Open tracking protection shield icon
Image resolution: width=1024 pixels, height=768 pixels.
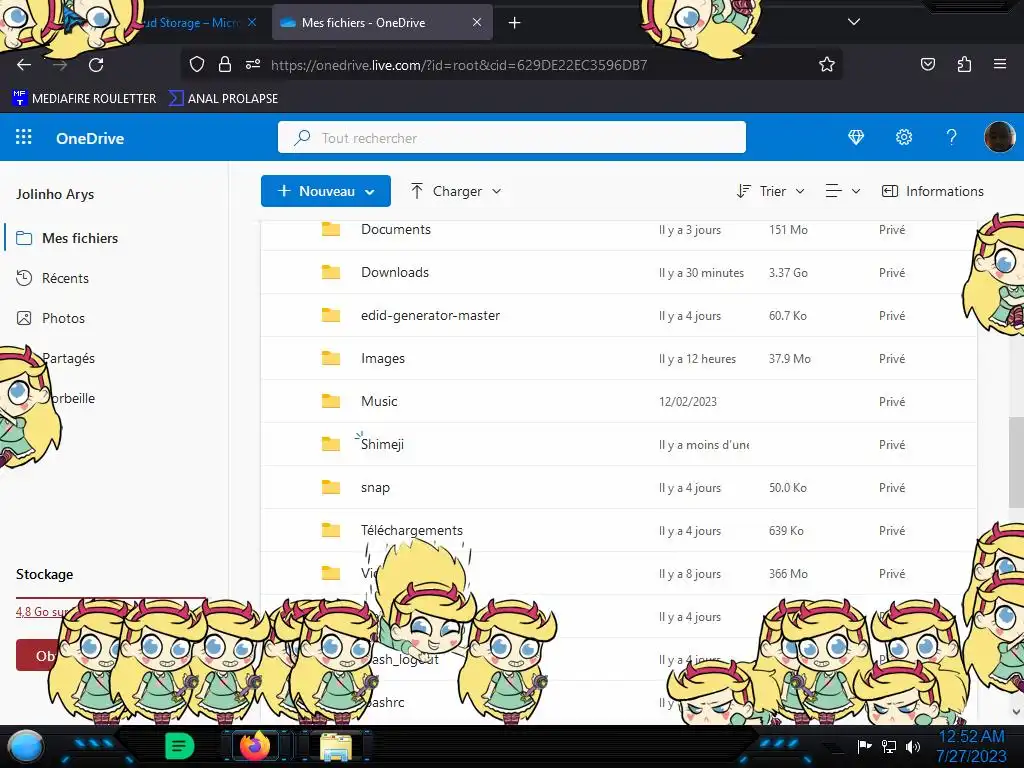[x=197, y=64]
